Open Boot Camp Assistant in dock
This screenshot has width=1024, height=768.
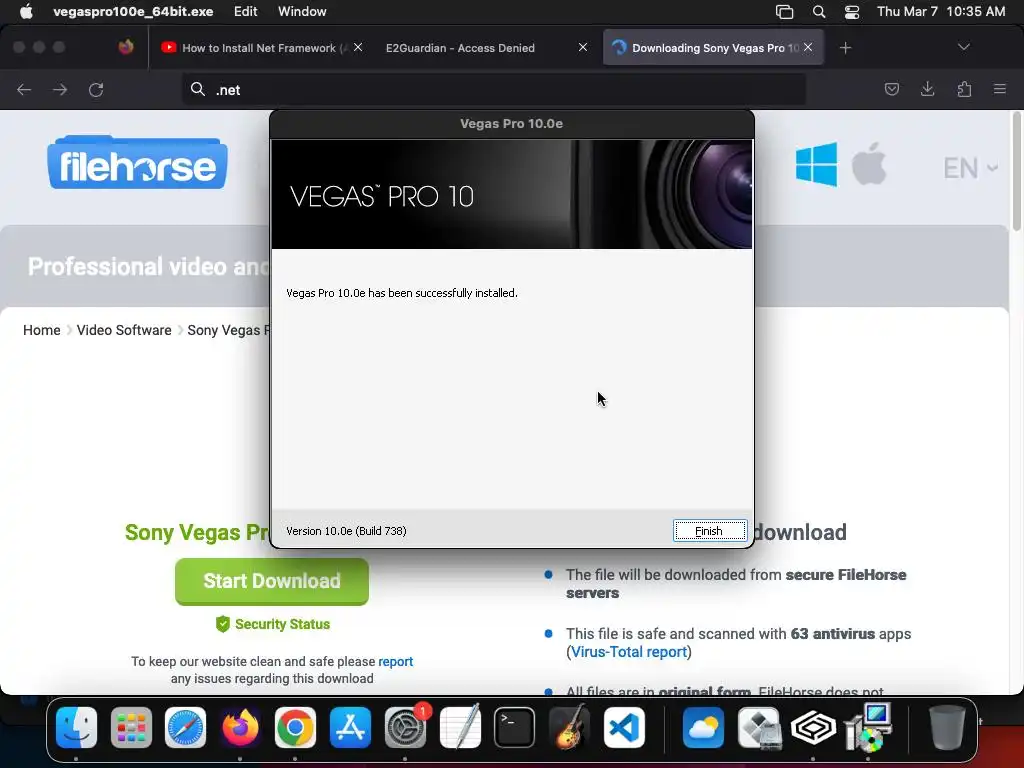click(759, 728)
